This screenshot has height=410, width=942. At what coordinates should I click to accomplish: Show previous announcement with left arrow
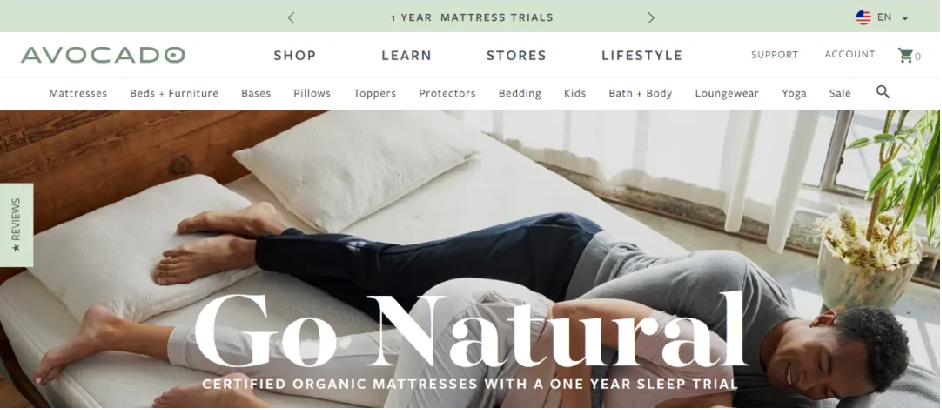click(291, 17)
